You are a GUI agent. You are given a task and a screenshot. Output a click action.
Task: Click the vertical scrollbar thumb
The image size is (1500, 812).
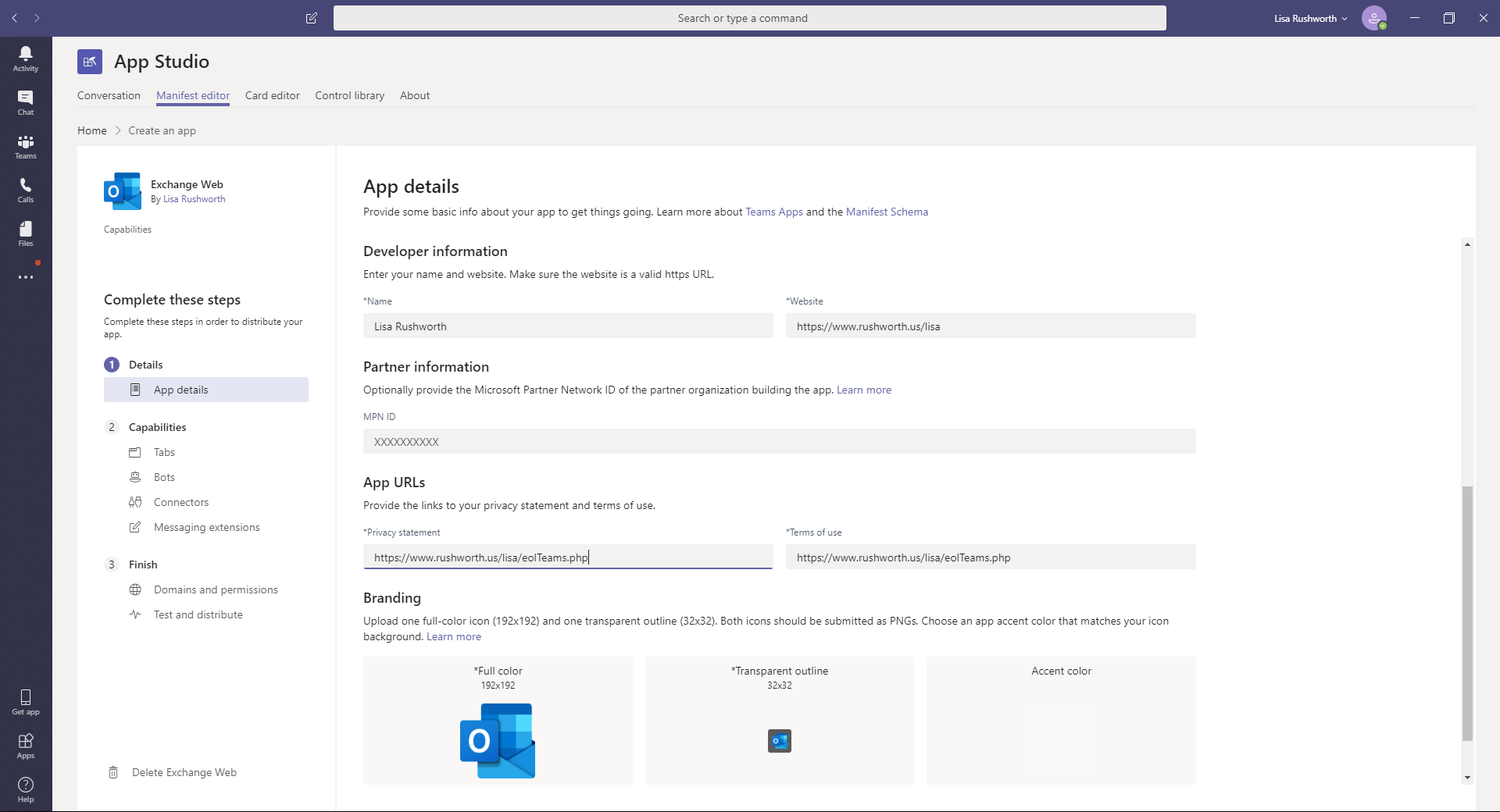1467,614
